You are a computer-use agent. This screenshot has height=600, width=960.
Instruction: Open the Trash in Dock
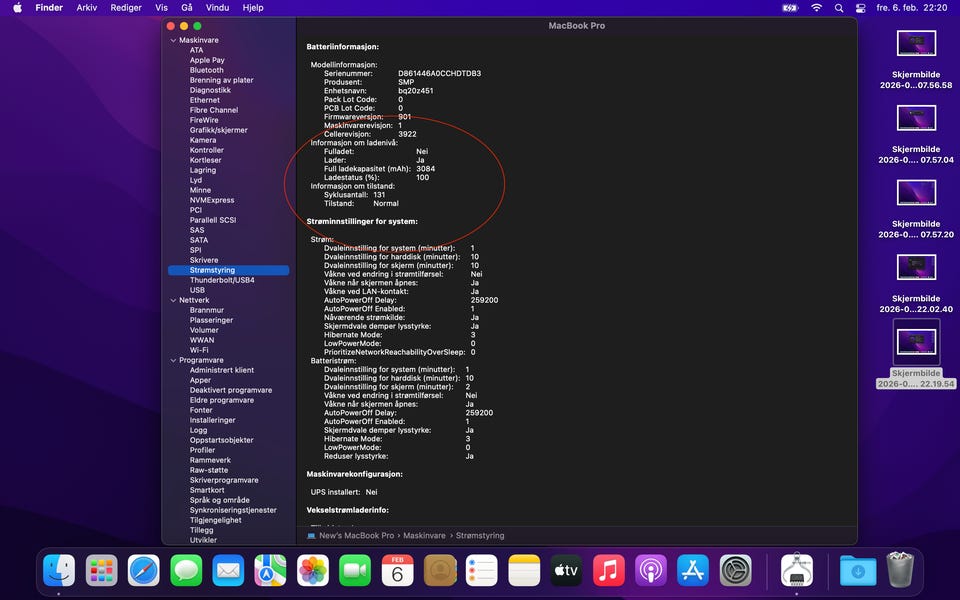(x=900, y=570)
